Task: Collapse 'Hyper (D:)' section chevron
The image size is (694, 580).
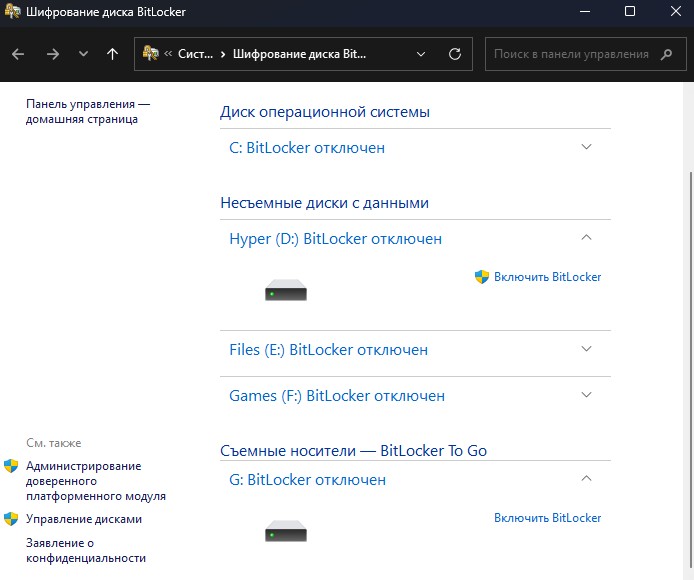Action: (586, 237)
